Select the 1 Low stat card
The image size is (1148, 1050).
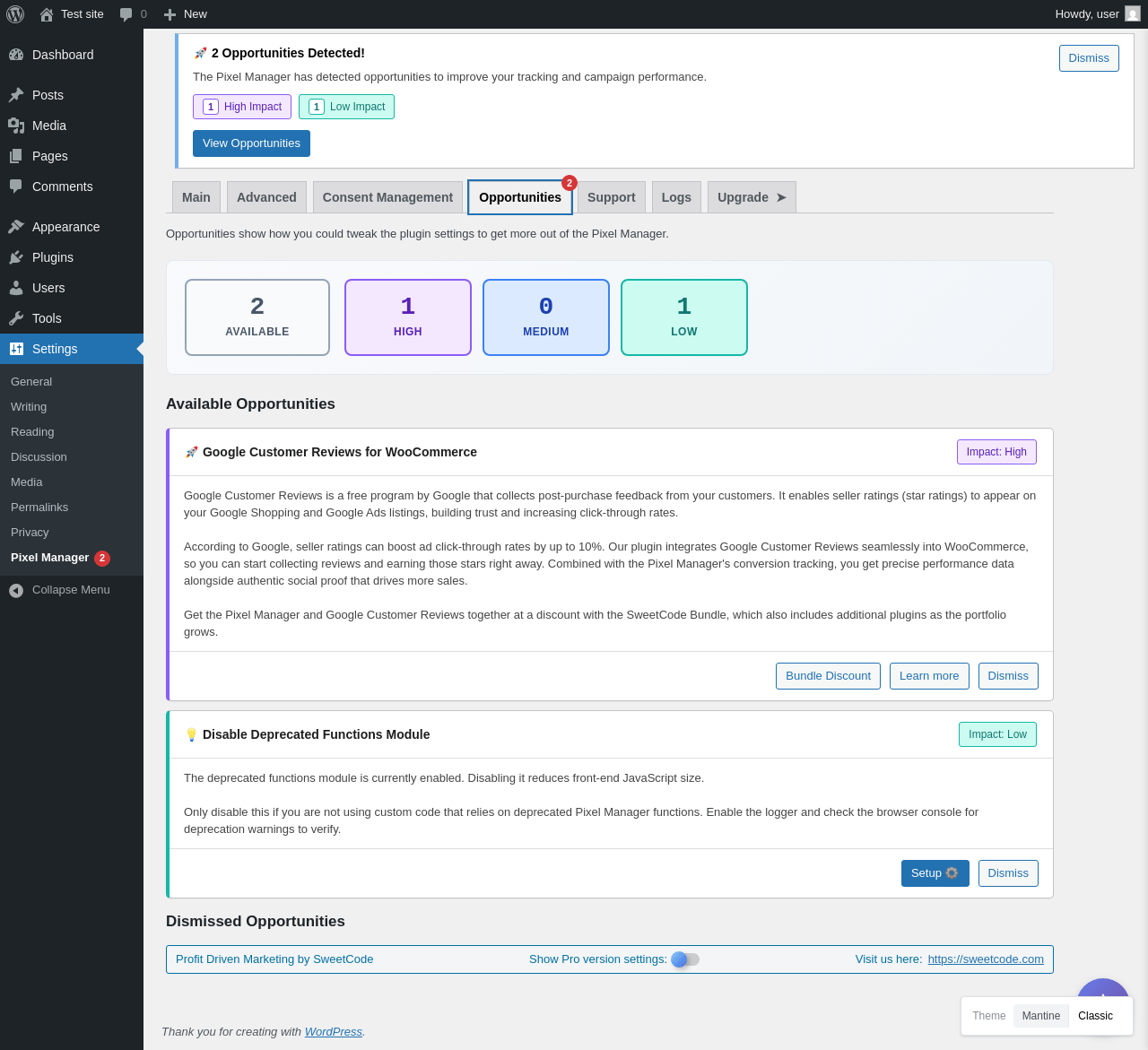point(684,317)
